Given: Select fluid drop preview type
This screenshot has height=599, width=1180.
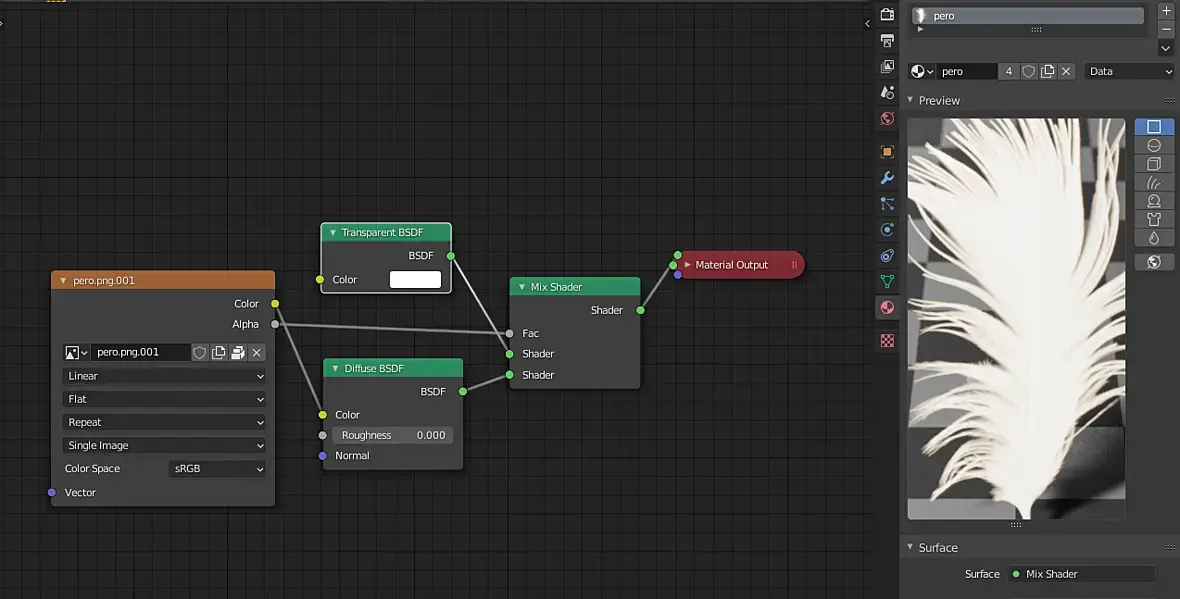Looking at the screenshot, I should pos(1154,238).
